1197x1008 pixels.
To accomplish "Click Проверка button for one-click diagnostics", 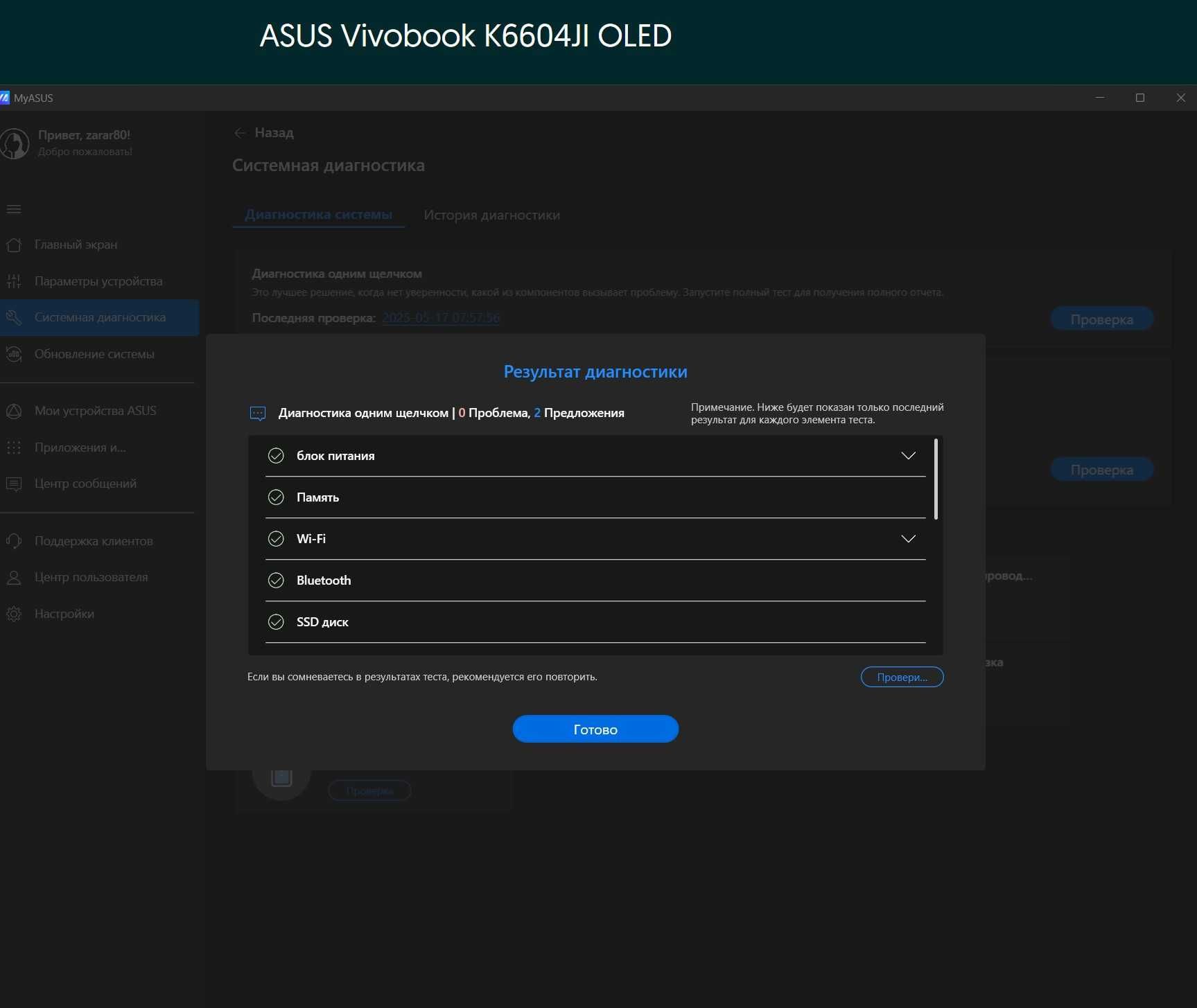I will coord(1101,319).
